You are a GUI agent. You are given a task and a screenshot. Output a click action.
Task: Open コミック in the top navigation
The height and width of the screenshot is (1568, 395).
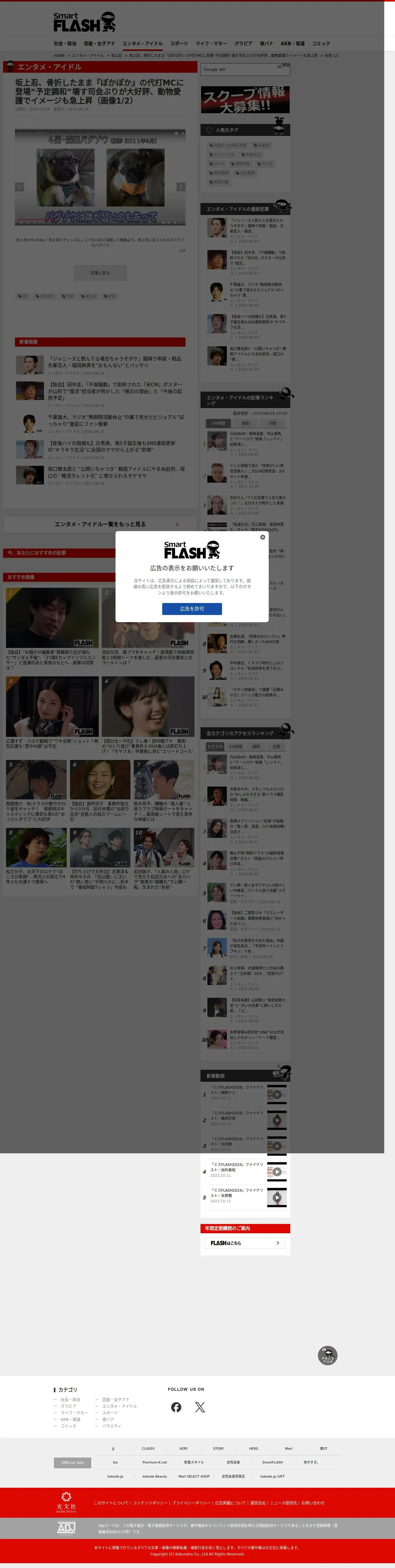point(321,44)
